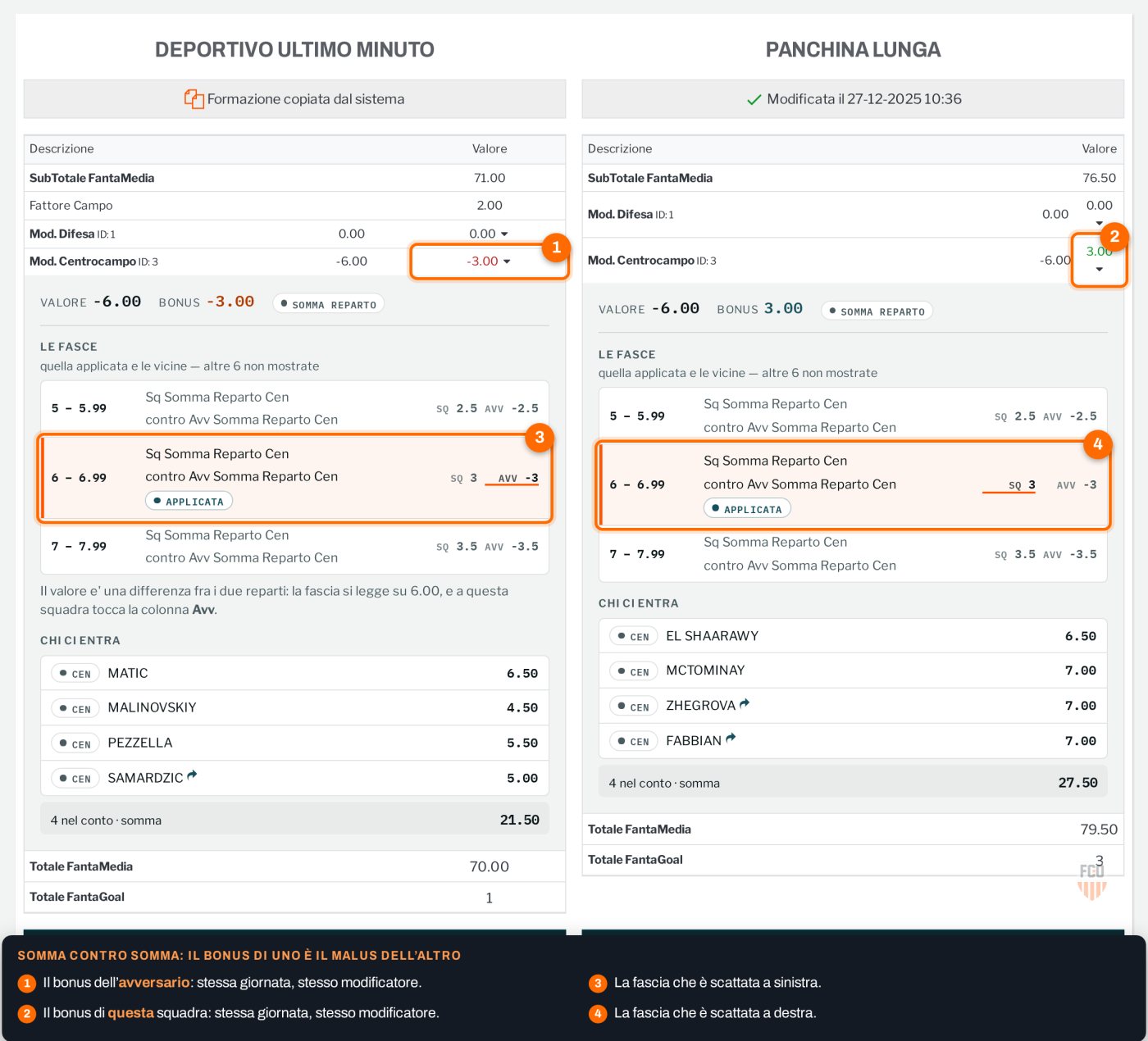Click Totale FantaMedia value 70.00
Viewport: 1148px width, 1041px height.
490,866
